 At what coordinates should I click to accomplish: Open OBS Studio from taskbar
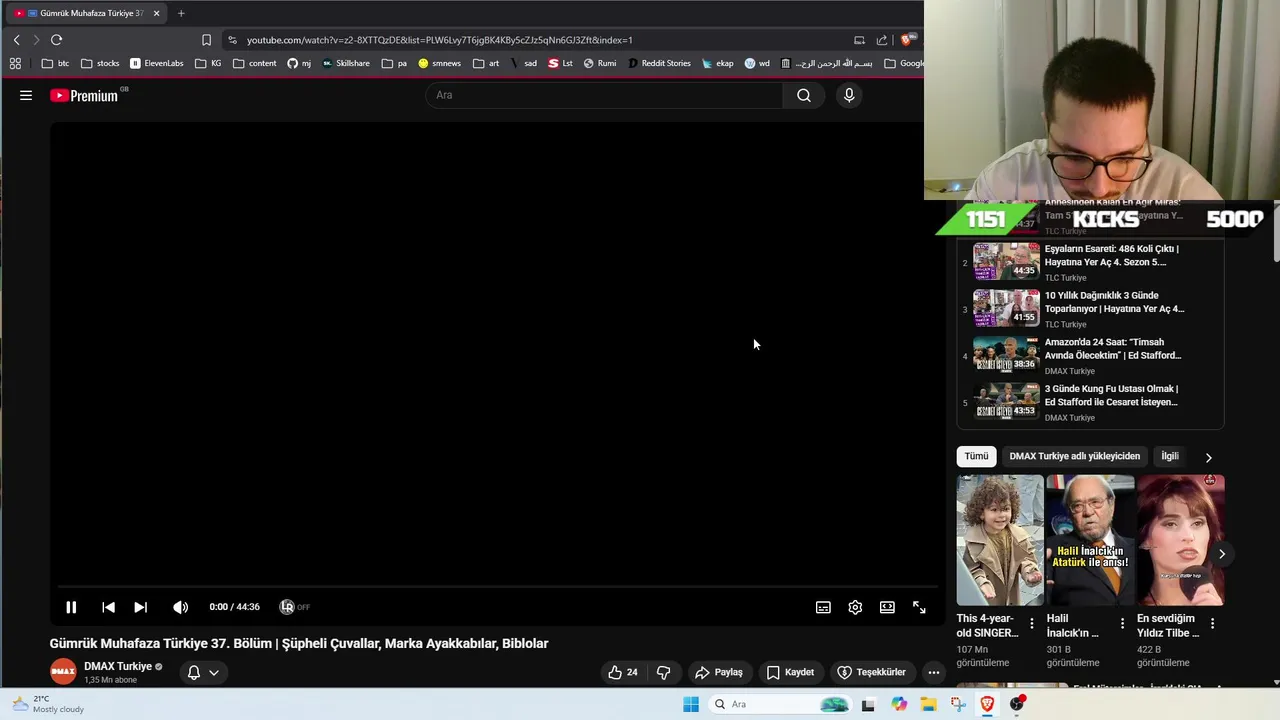[x=1017, y=704]
